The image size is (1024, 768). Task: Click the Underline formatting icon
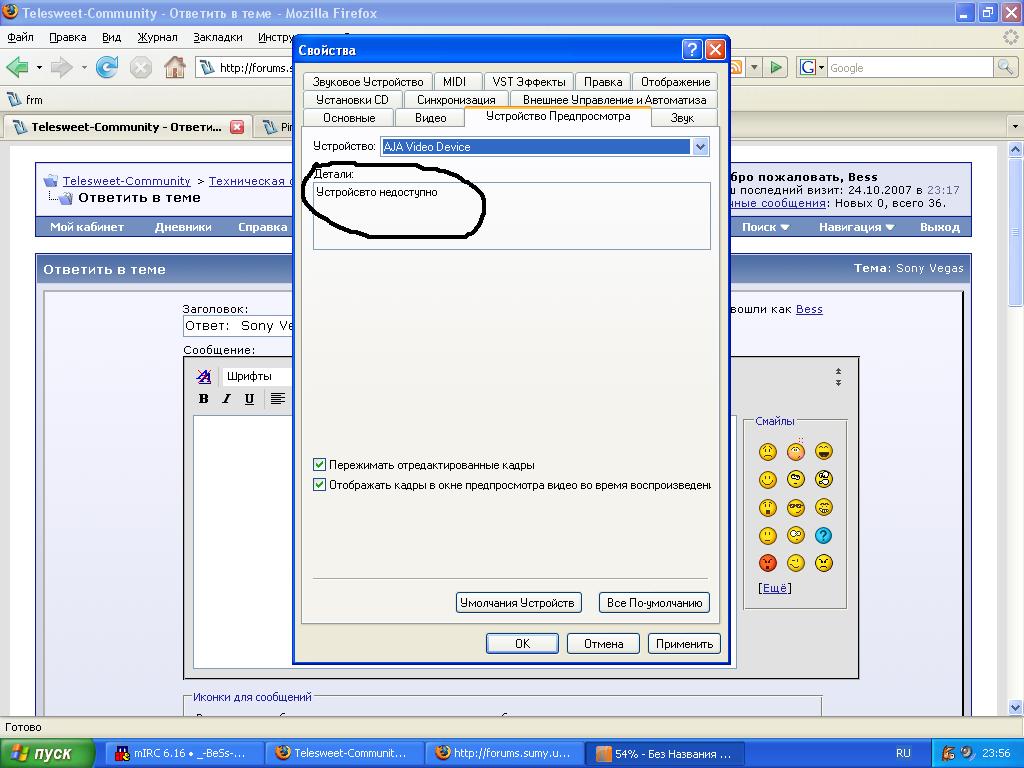(249, 398)
